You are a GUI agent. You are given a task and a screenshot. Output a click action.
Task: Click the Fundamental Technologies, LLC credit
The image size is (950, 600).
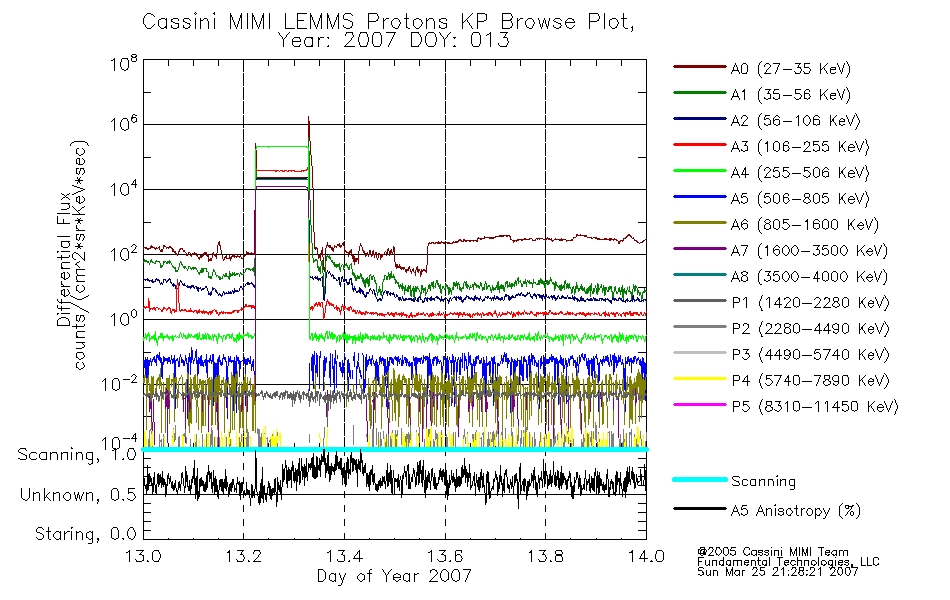pos(788,562)
